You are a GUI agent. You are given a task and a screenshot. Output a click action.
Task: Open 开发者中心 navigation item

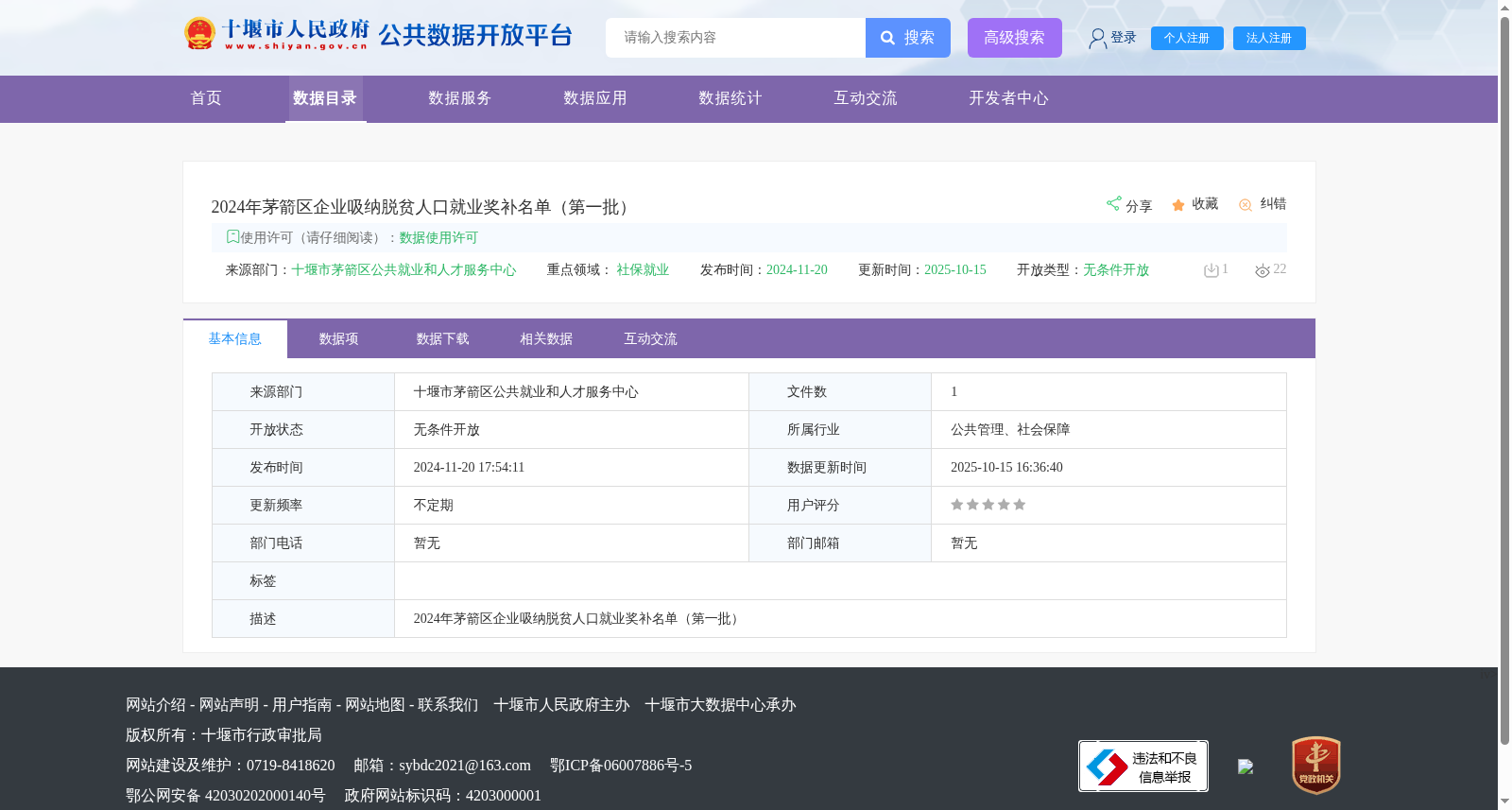[x=1008, y=98]
